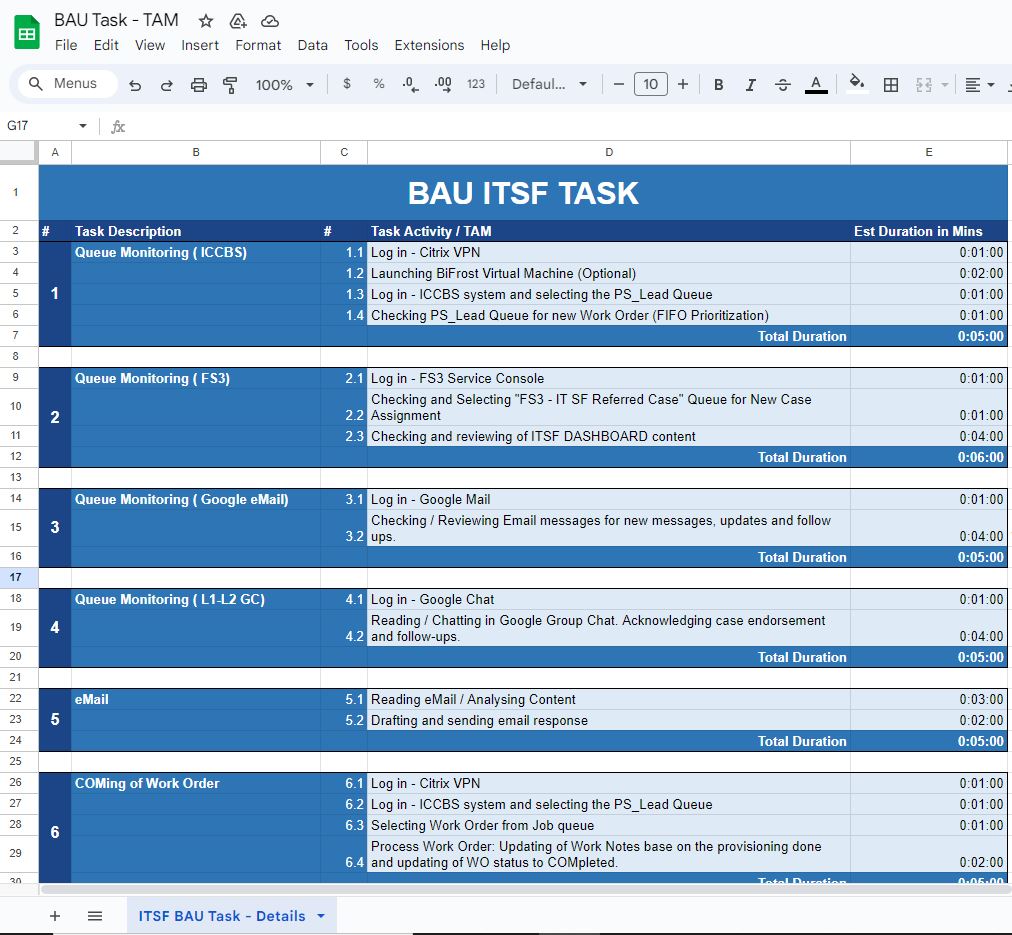1012x935 pixels.
Task: Open the Insert menu
Action: 200,45
